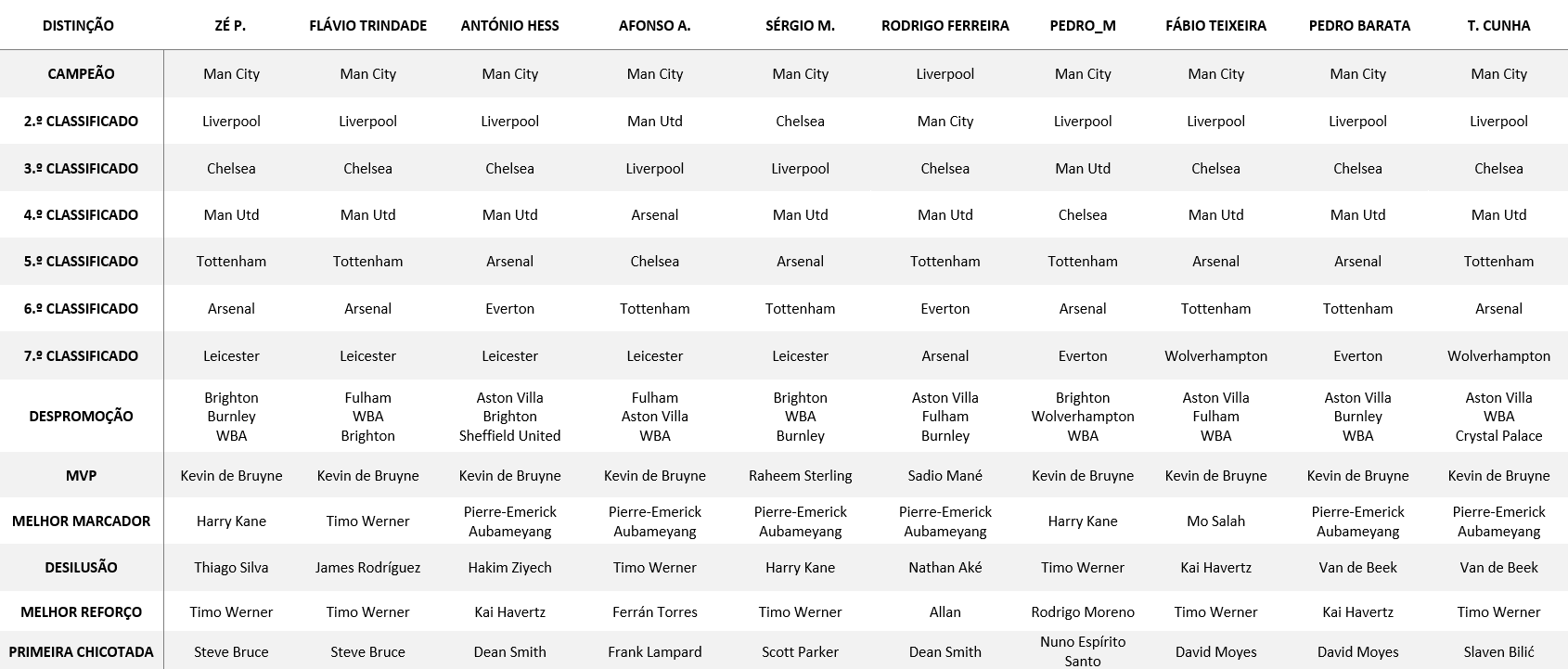Click the PRIMEIRA CHICOTADA row label
1568x669 pixels.
click(x=81, y=652)
